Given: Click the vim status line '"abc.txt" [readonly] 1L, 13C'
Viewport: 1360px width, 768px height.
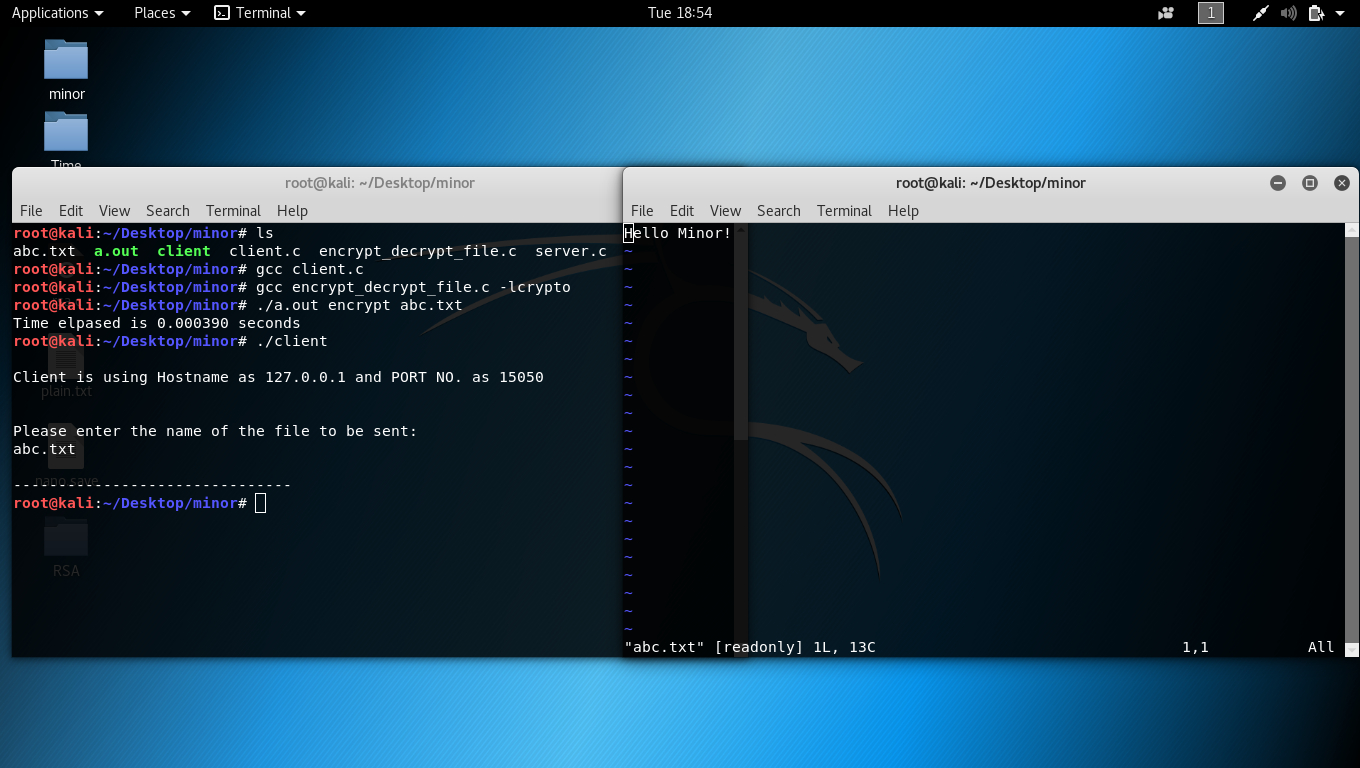Looking at the screenshot, I should coord(750,647).
